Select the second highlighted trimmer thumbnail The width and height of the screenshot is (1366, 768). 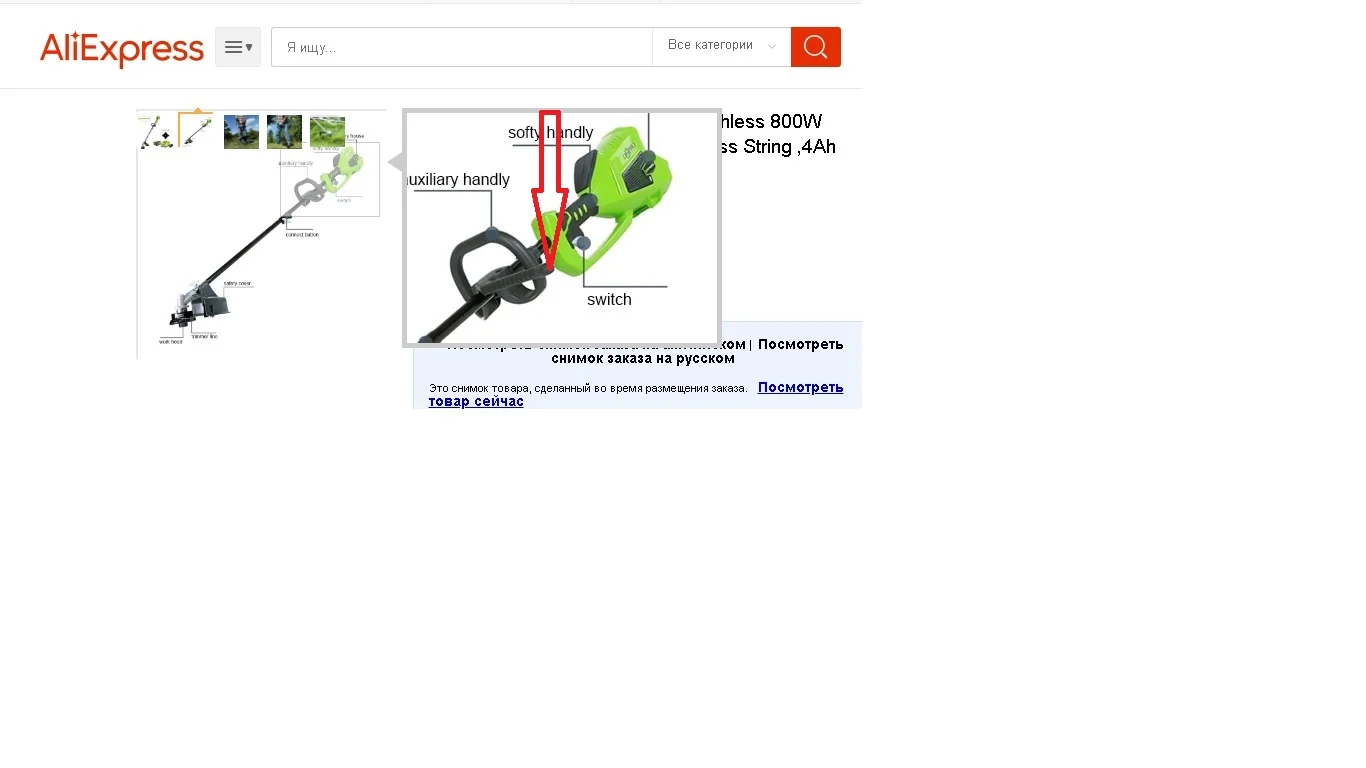pyautogui.click(x=197, y=130)
